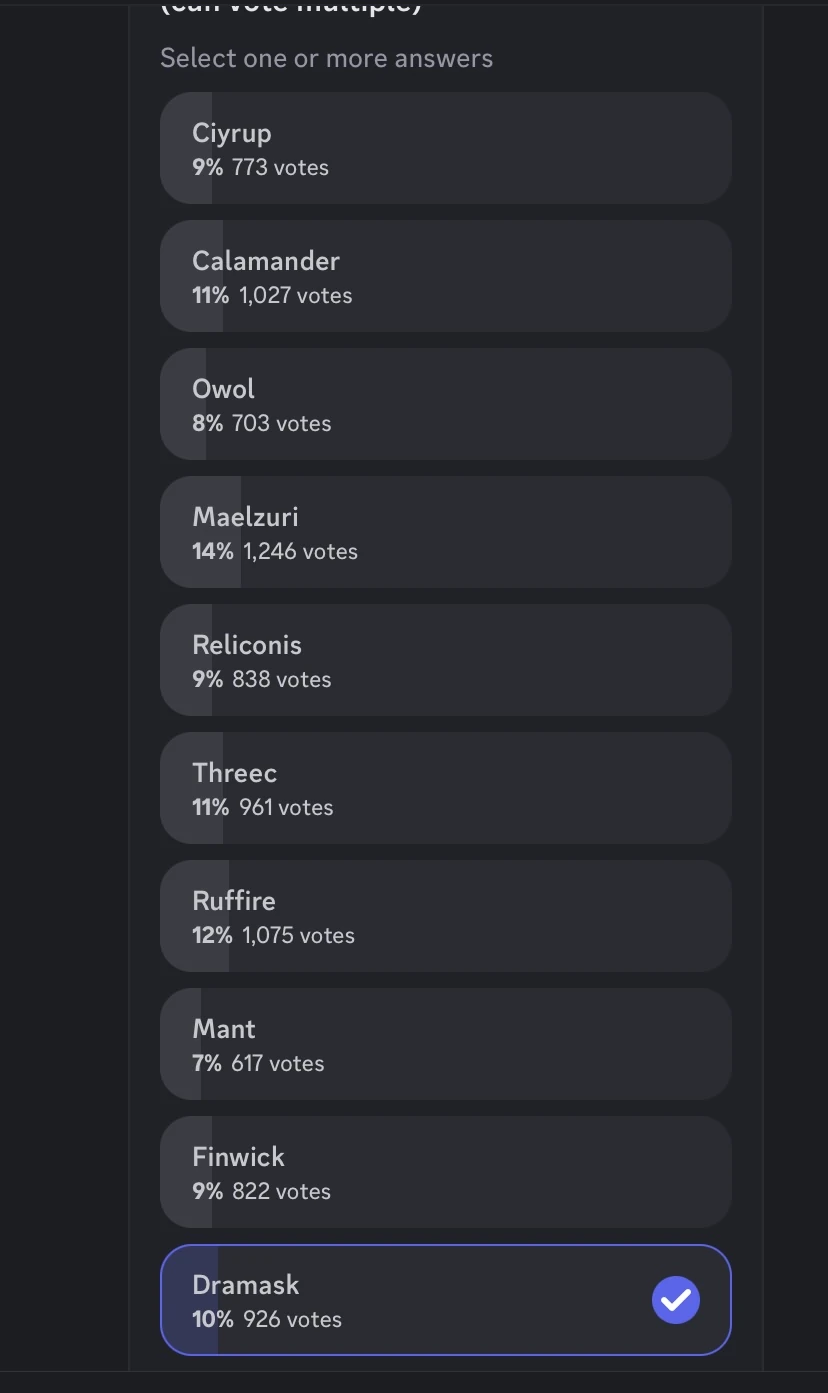
Task: Choose the Maelzuri option
Action: [x=445, y=532]
